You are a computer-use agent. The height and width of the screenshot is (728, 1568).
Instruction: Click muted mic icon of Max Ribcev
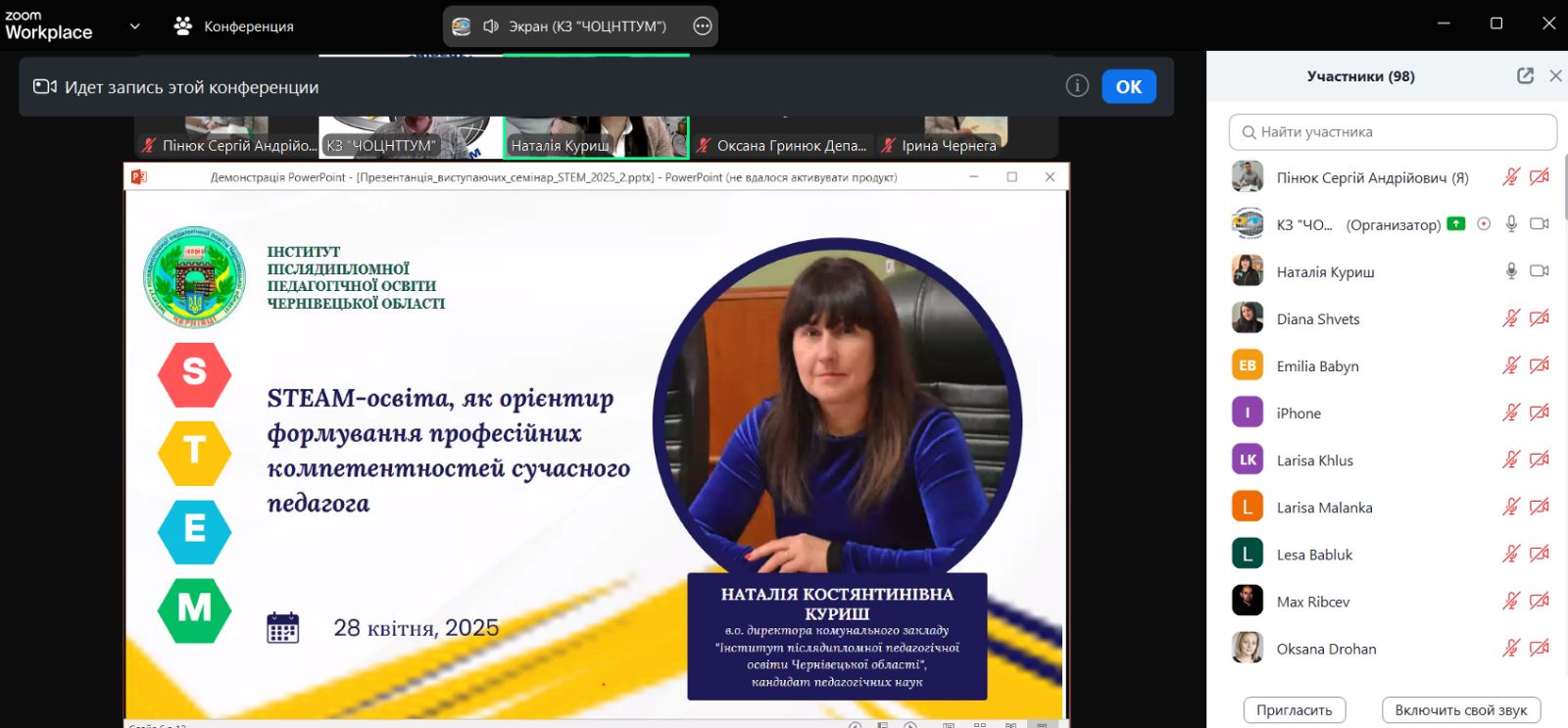pos(1511,601)
